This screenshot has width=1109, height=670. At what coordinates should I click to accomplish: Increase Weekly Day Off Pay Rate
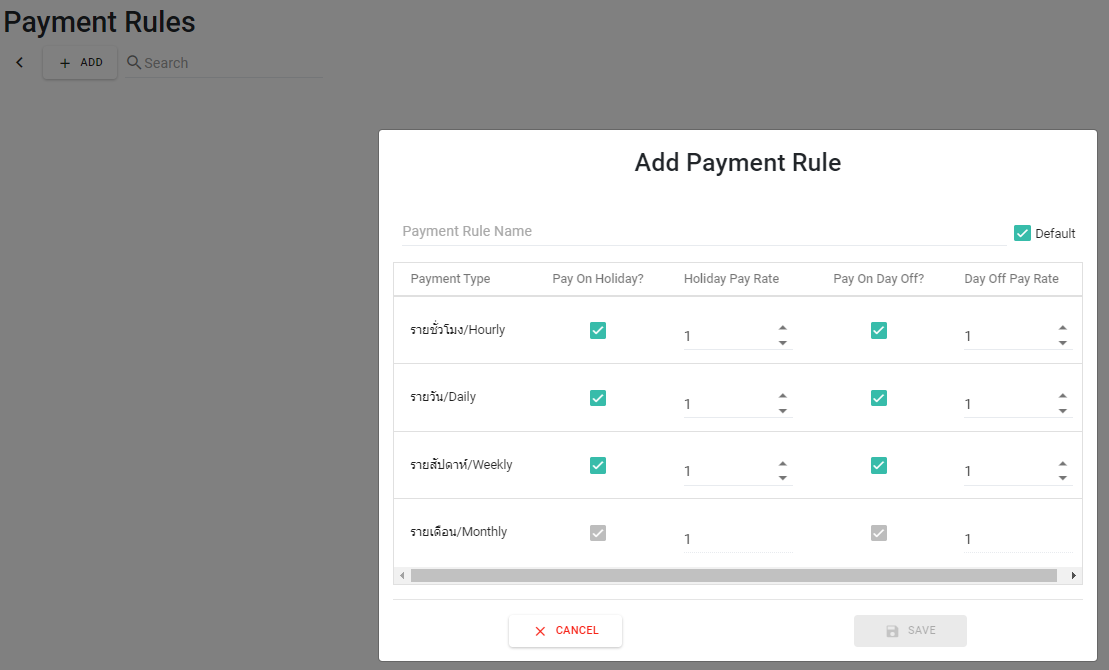tap(1063, 463)
